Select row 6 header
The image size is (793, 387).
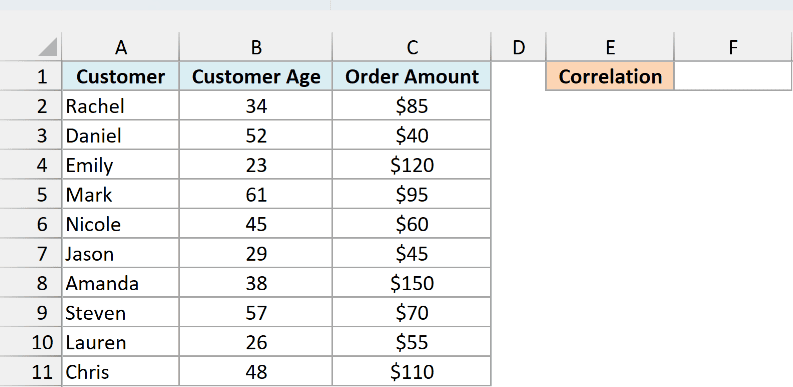pyautogui.click(x=31, y=224)
